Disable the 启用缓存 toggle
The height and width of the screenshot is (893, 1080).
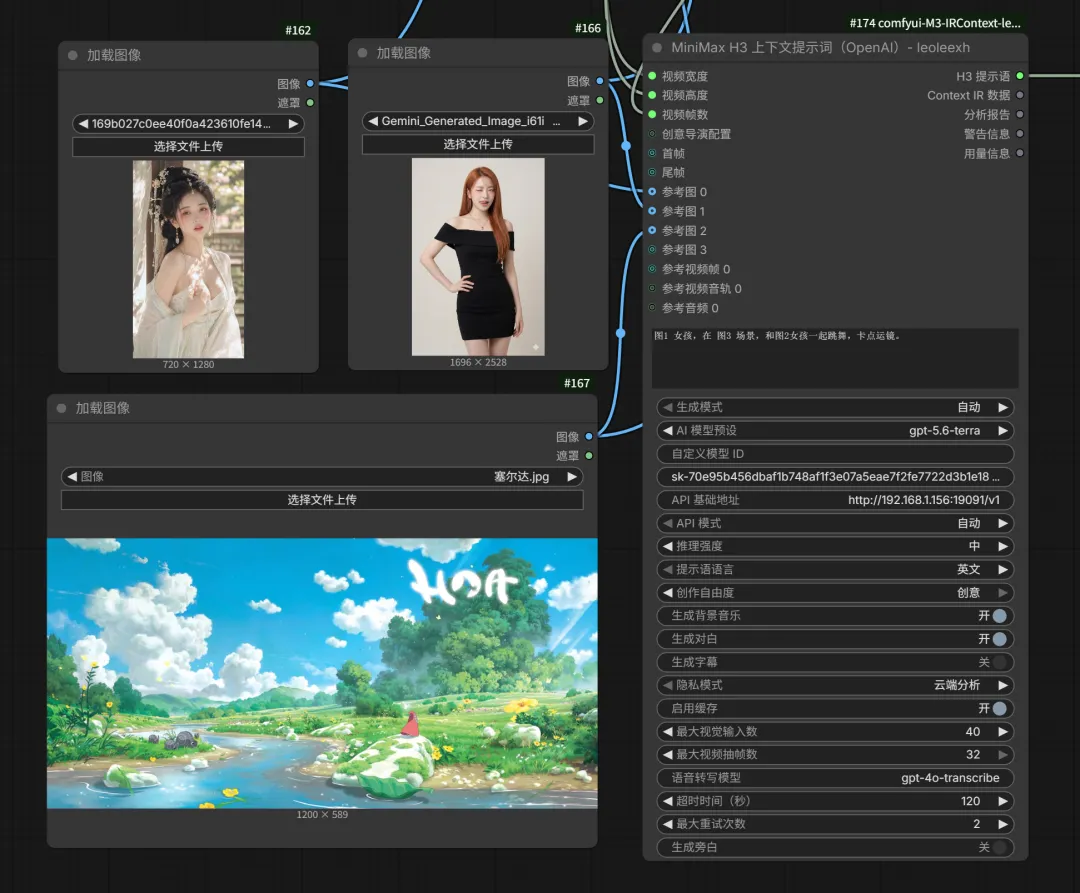click(x=999, y=708)
